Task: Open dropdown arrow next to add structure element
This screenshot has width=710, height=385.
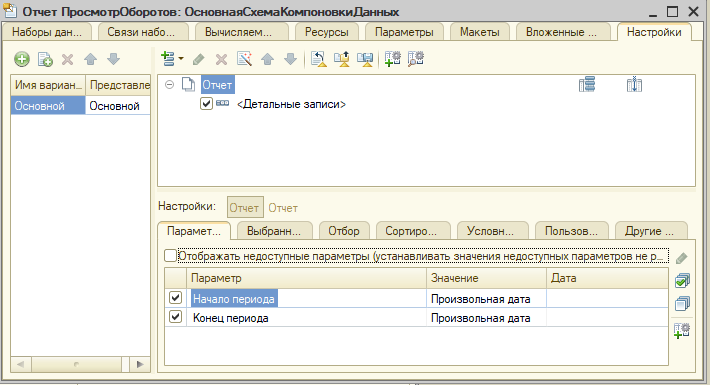Action: tap(181, 58)
